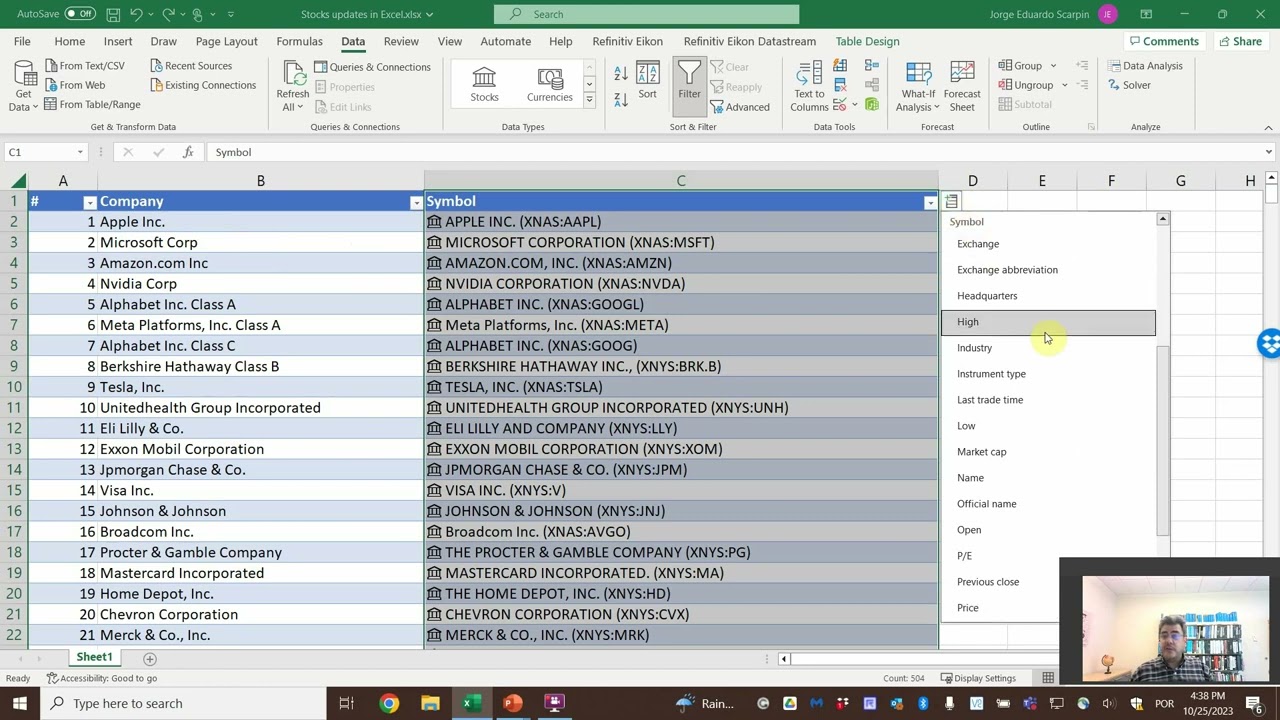The width and height of the screenshot is (1280, 720).
Task: Open the File menu
Action: tap(22, 41)
